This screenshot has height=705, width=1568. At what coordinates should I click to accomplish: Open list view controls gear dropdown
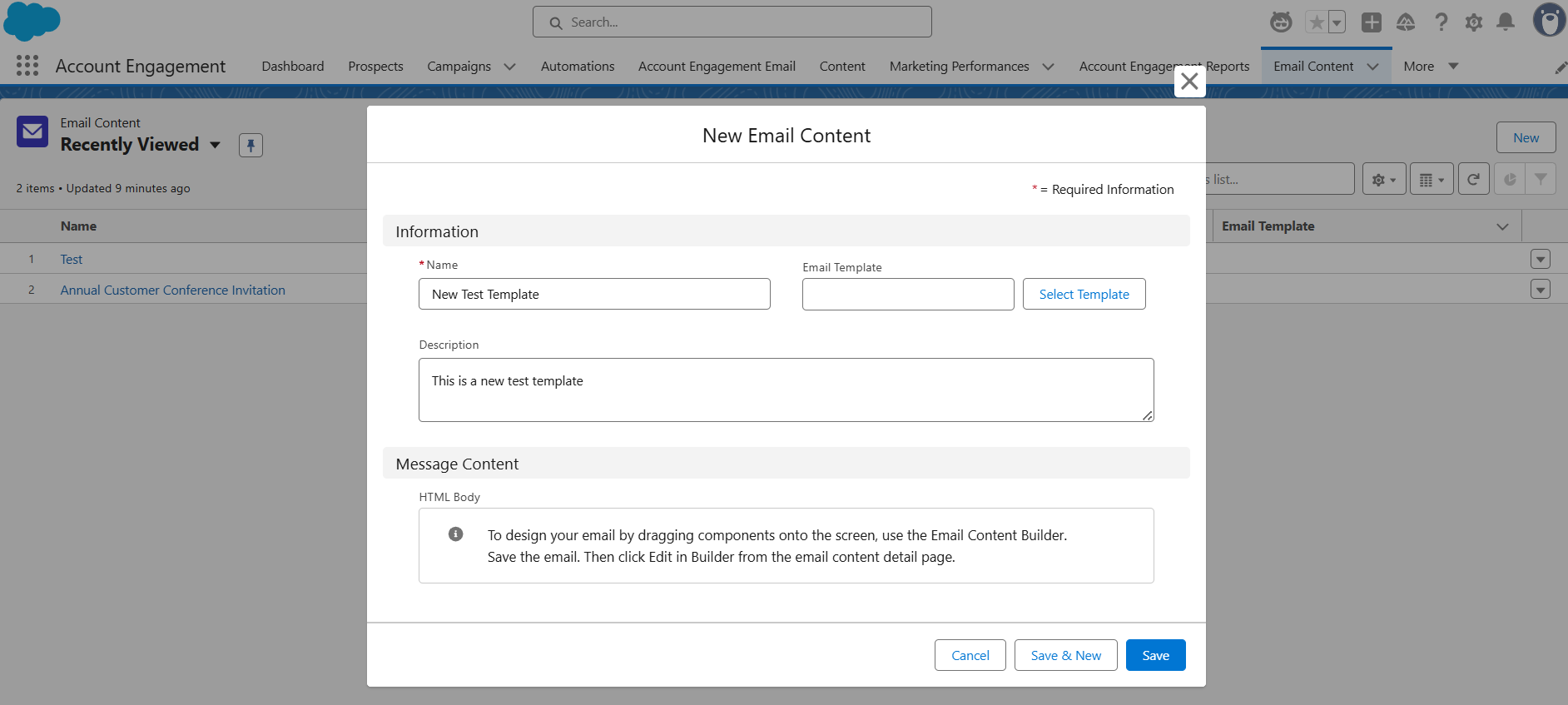click(x=1384, y=179)
